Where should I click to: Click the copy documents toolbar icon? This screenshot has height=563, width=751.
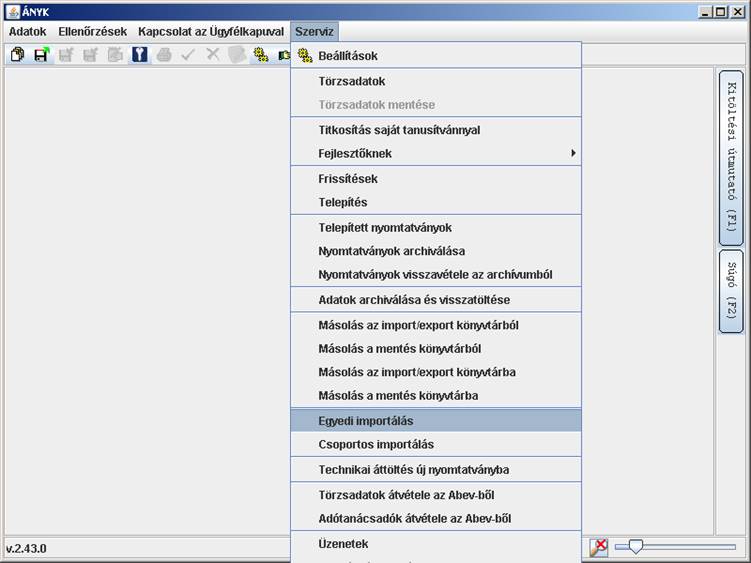[17, 55]
